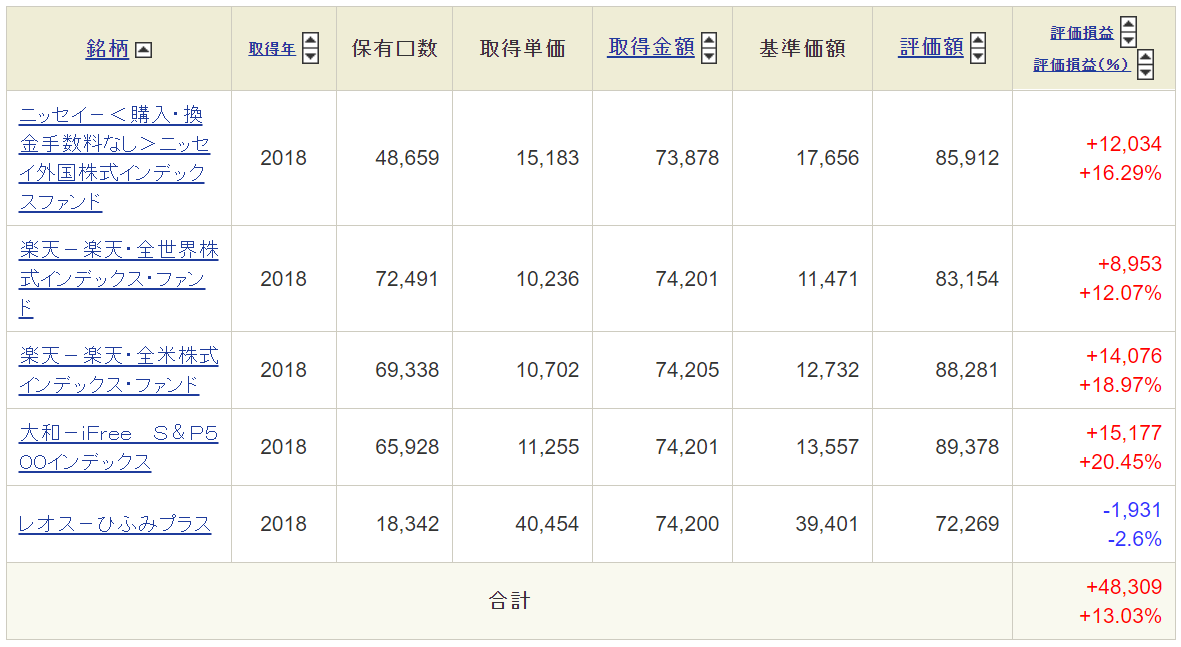
Task: Click the 保有口数 column header
Action: [x=395, y=49]
